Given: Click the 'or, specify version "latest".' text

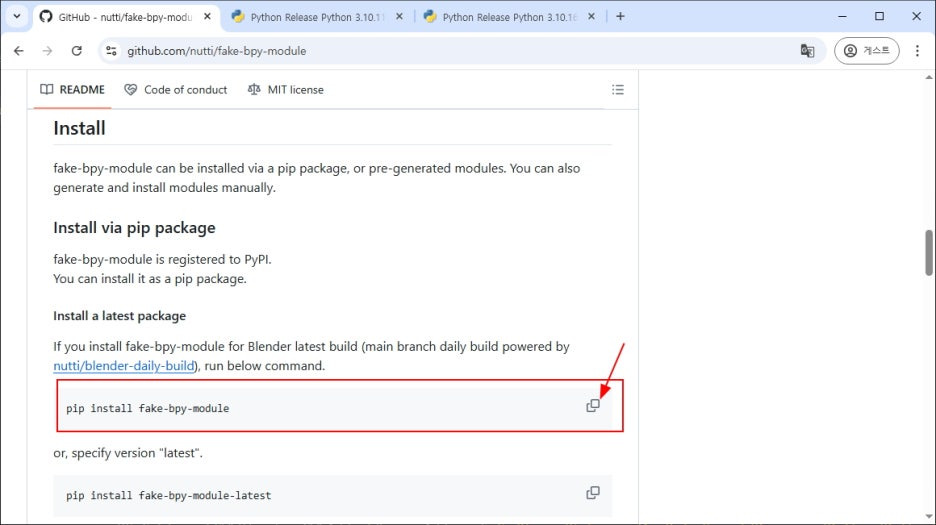Looking at the screenshot, I should [x=128, y=453].
